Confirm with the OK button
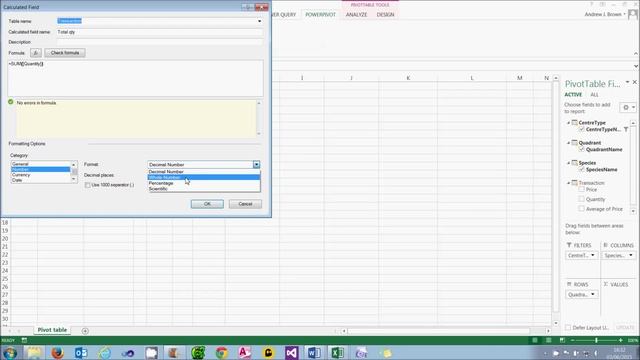 tap(207, 204)
